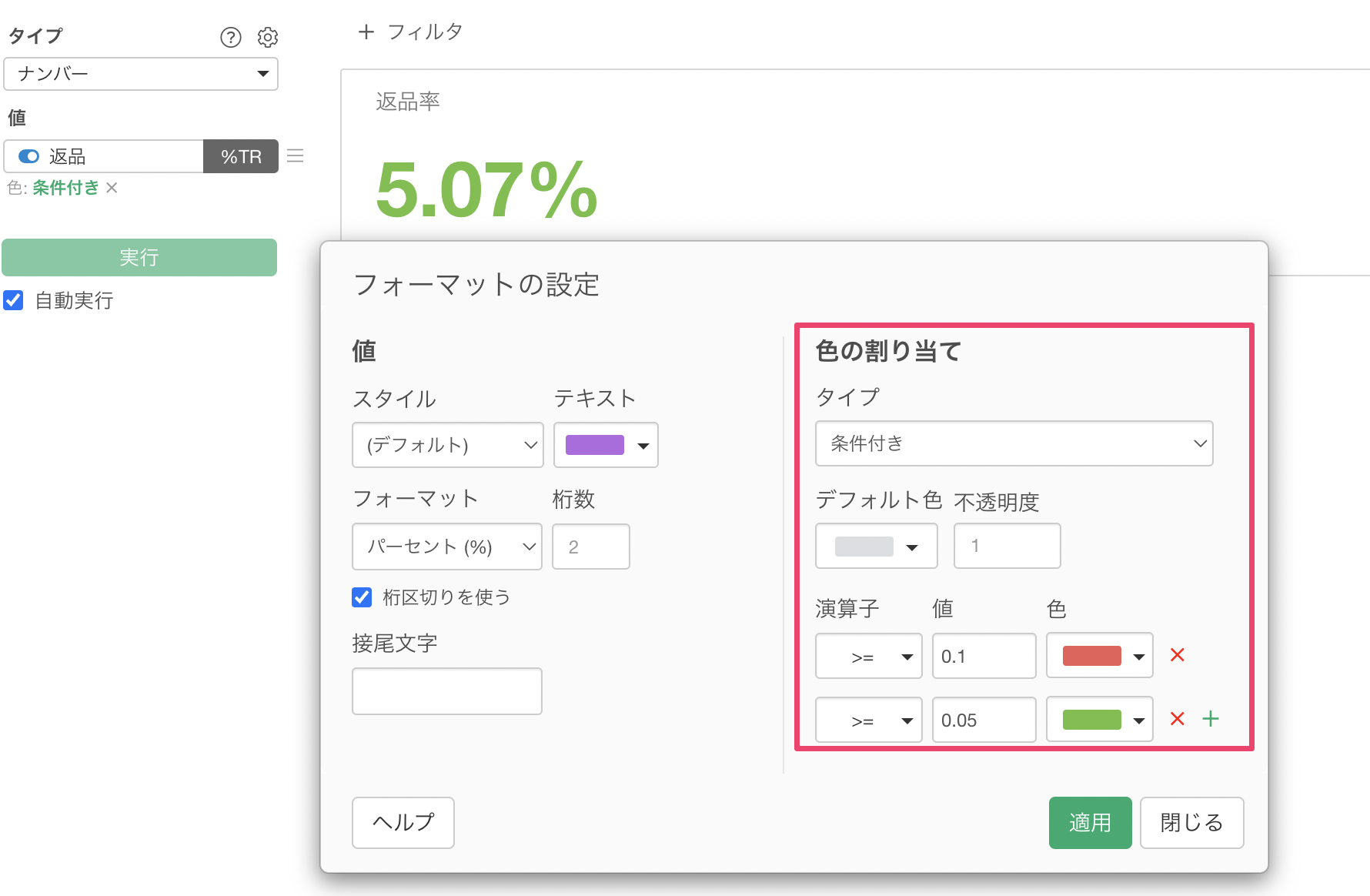Toggle the 桁区切りを使う checkbox
This screenshot has width=1370, height=896.
(x=362, y=597)
